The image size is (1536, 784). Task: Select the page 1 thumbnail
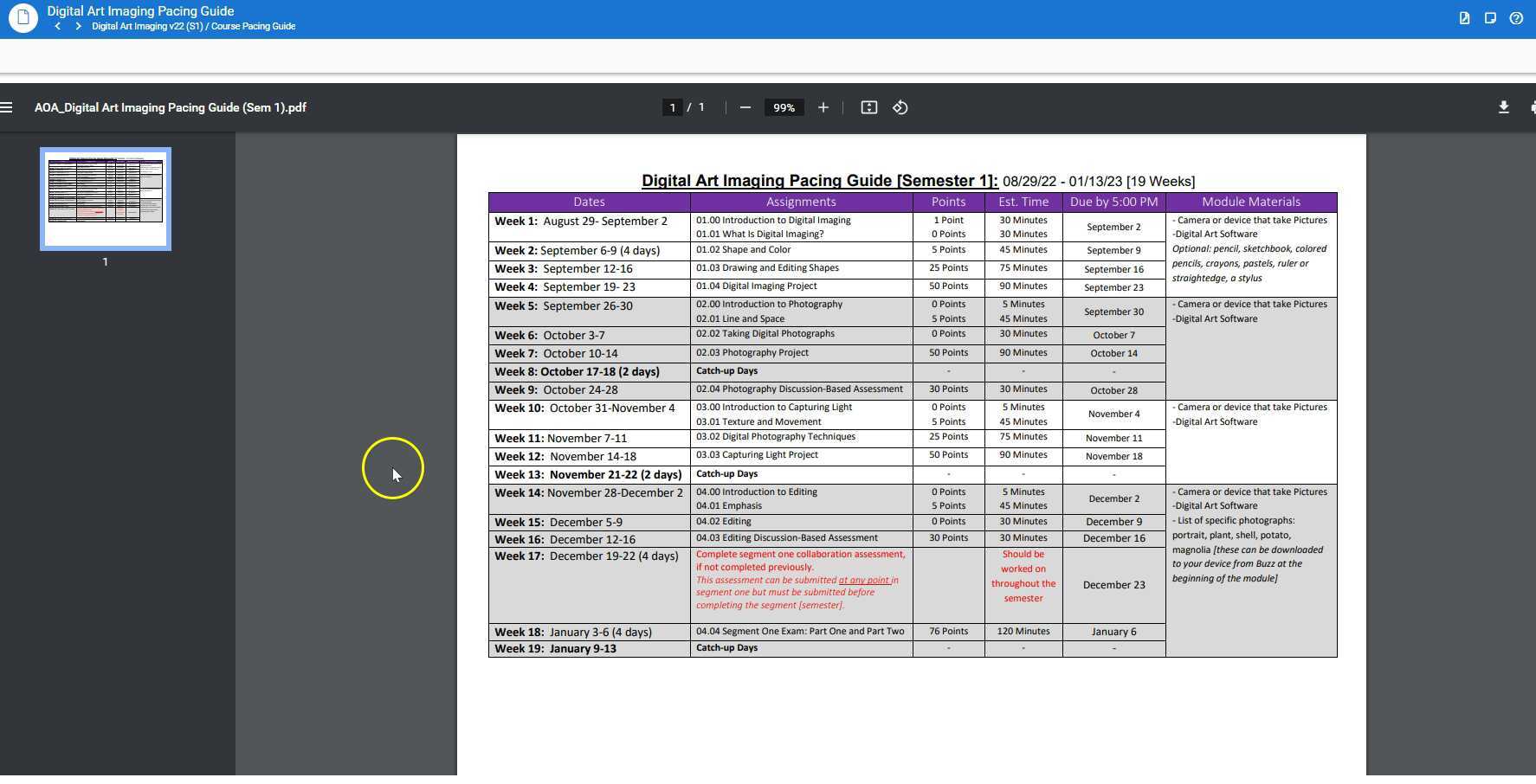point(106,199)
